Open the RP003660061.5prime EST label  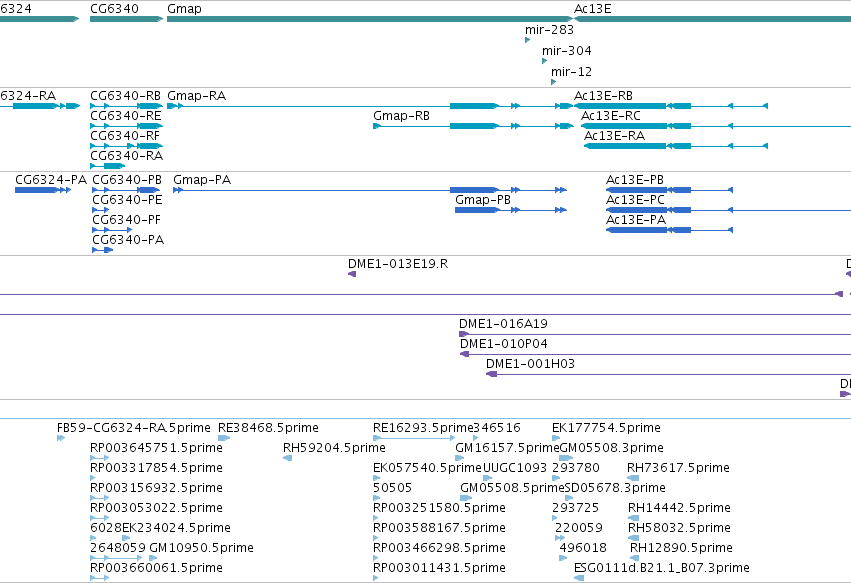pyautogui.click(x=156, y=568)
